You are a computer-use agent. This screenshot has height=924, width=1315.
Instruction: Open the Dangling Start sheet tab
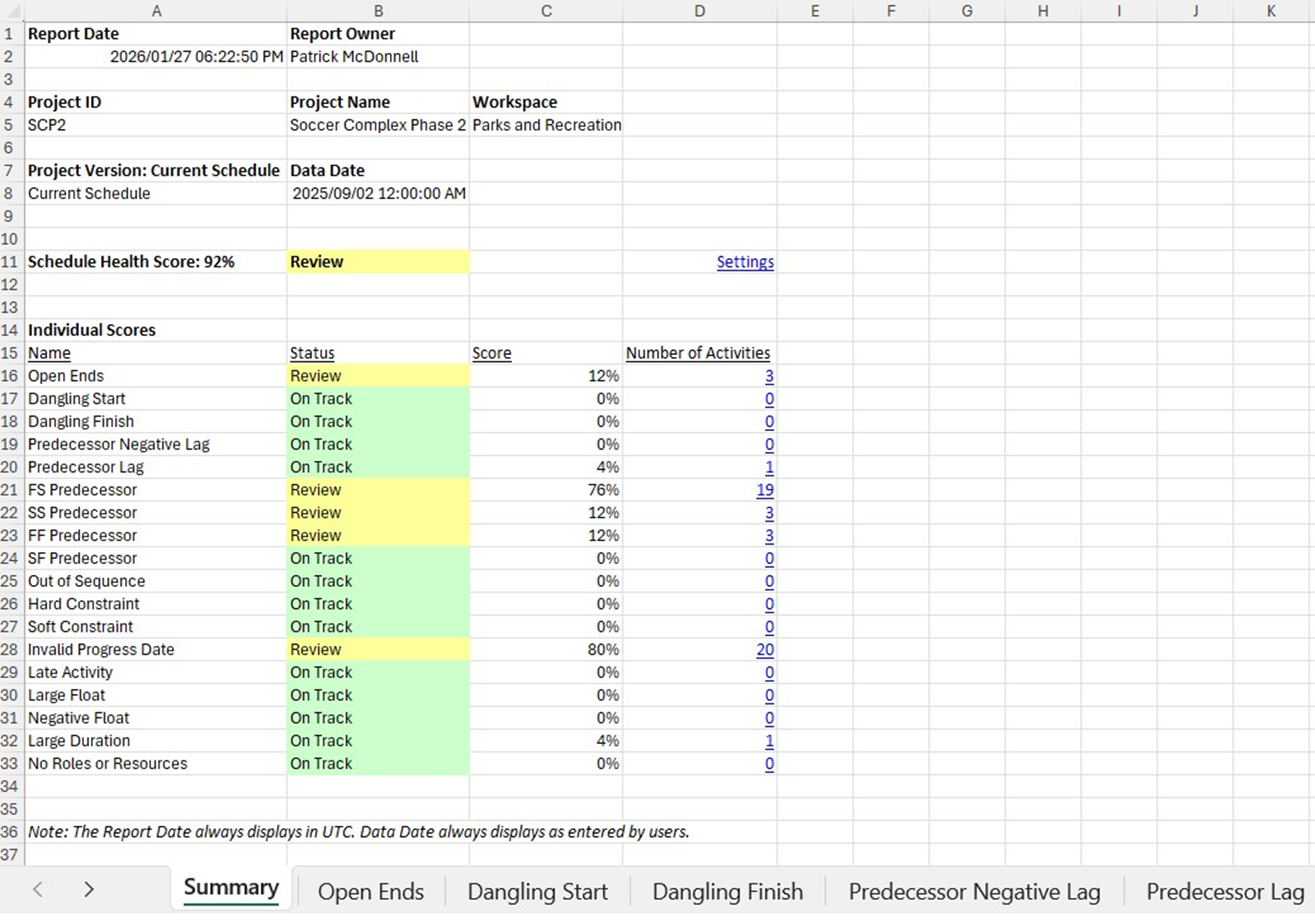click(x=537, y=892)
